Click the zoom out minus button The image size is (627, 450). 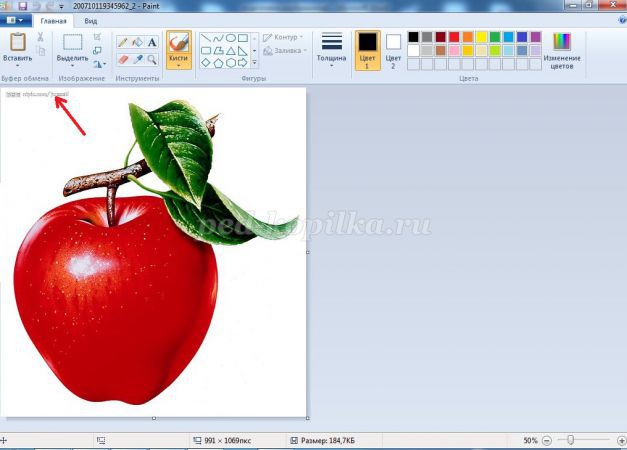coord(547,440)
